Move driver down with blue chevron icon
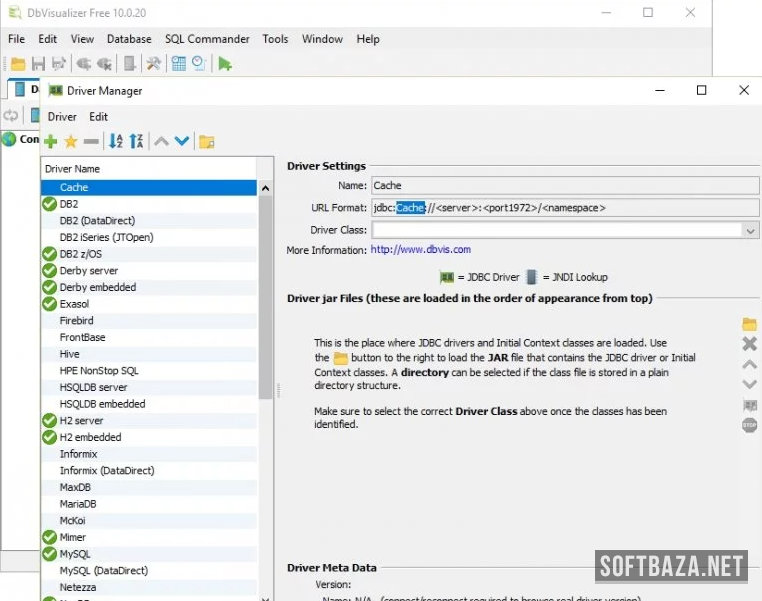 pyautogui.click(x=181, y=142)
